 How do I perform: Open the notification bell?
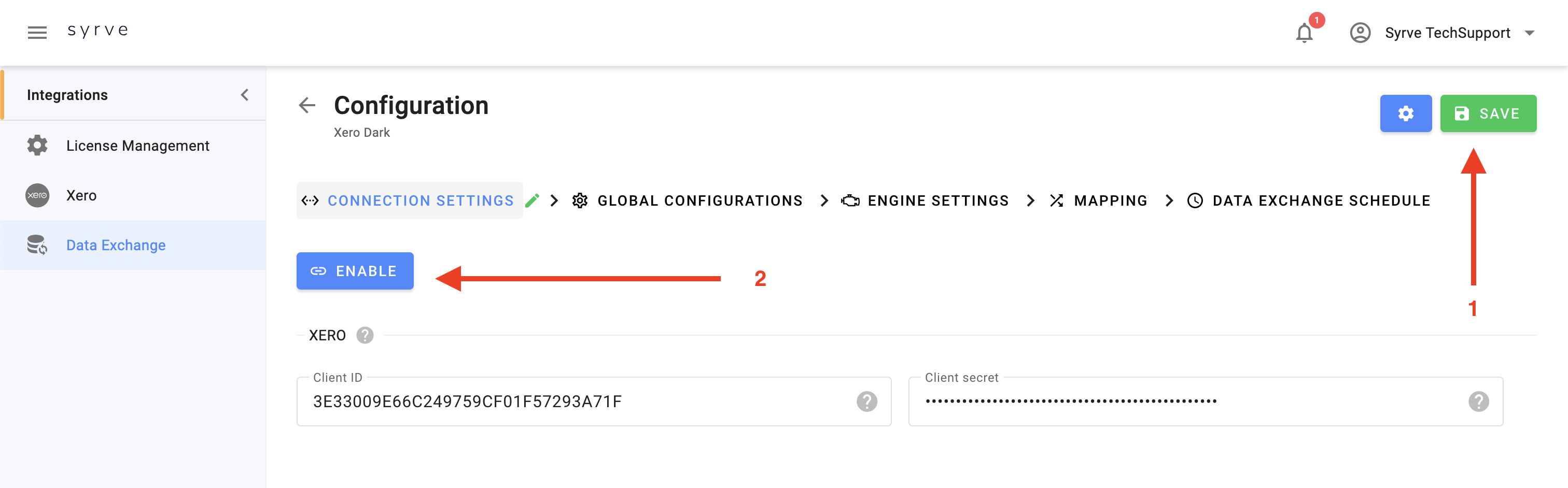(1304, 33)
